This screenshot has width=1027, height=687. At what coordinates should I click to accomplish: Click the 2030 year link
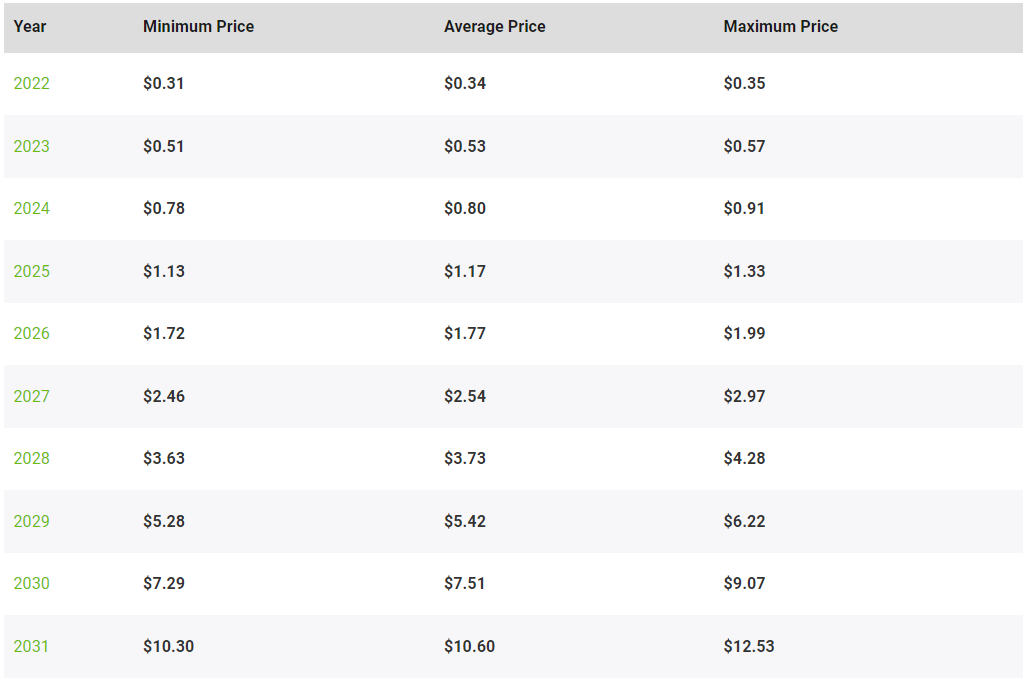click(31, 584)
